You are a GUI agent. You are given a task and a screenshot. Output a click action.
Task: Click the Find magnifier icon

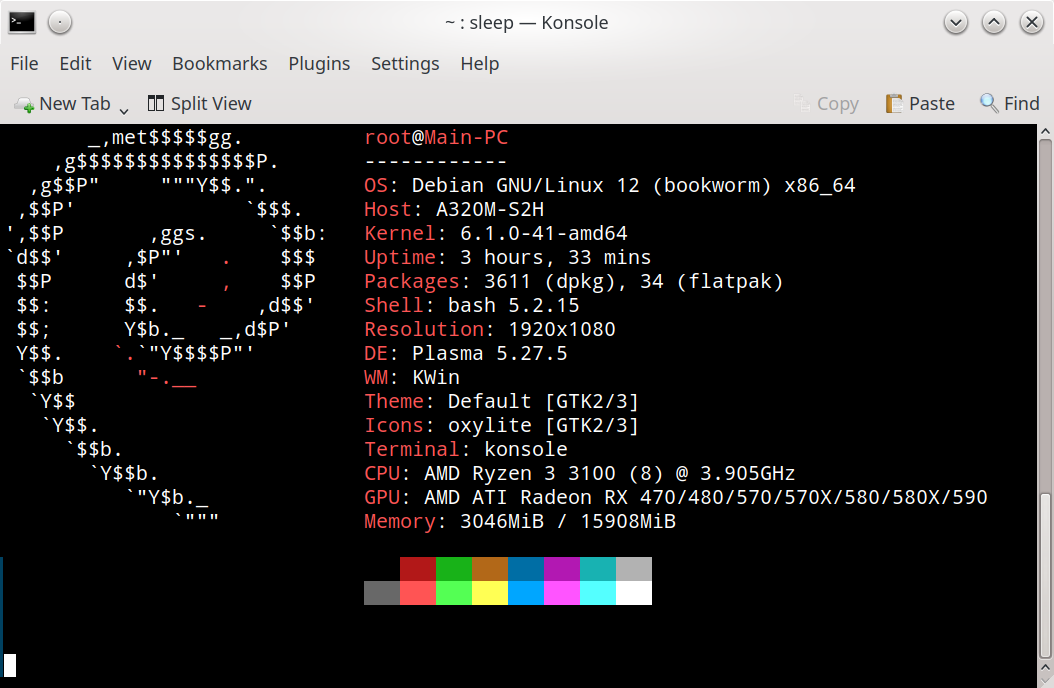coord(989,103)
